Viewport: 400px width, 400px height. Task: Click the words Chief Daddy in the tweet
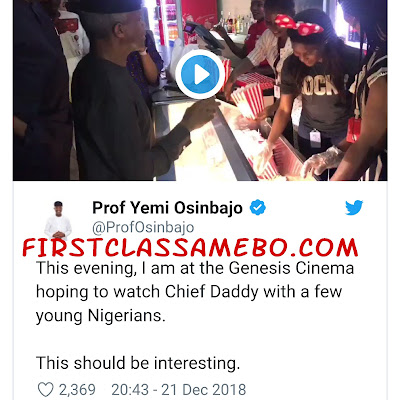(212, 292)
